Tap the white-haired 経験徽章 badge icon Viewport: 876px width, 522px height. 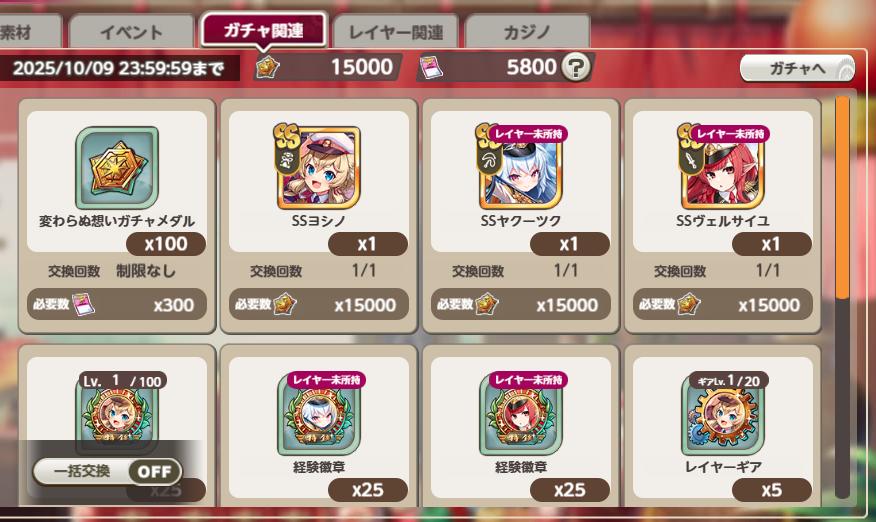click(318, 415)
